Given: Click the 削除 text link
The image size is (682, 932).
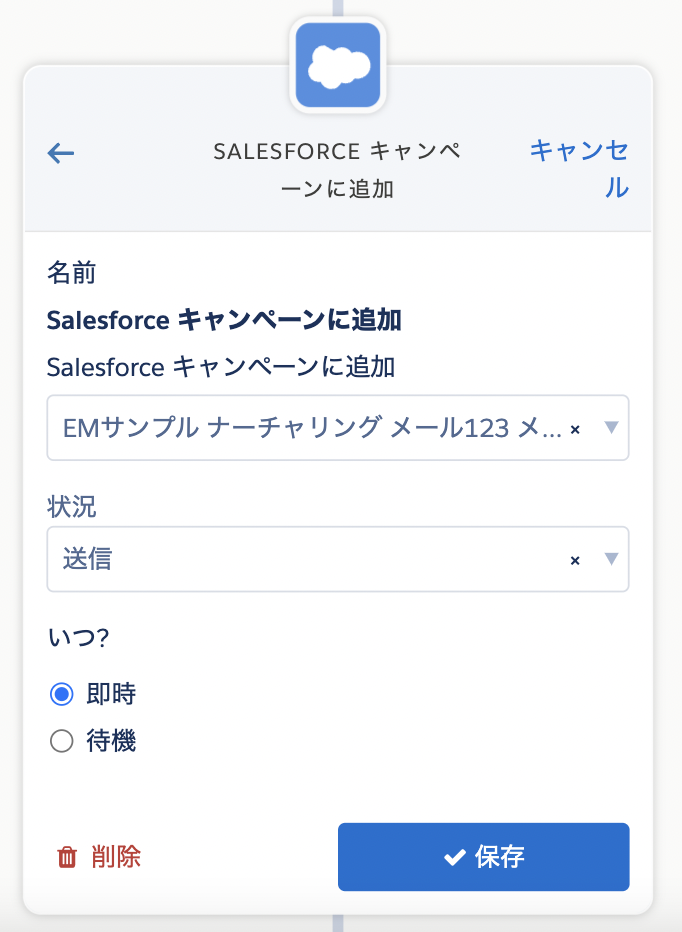Looking at the screenshot, I should 116,857.
